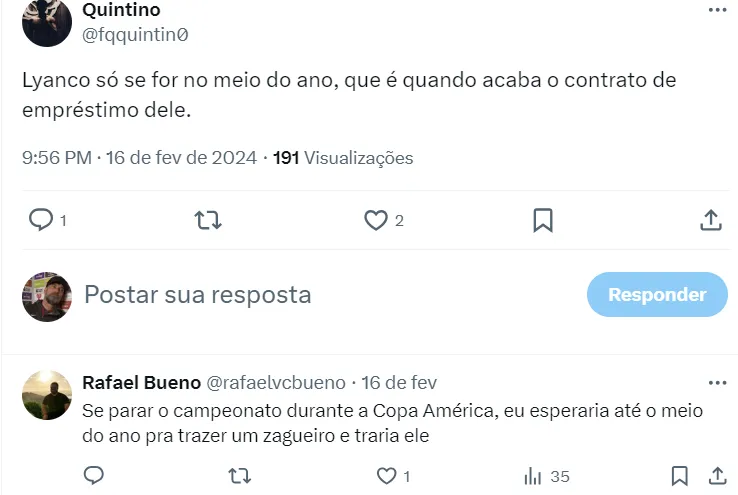Share Rafael Bueno's reply
738x495 pixels.
click(x=717, y=476)
